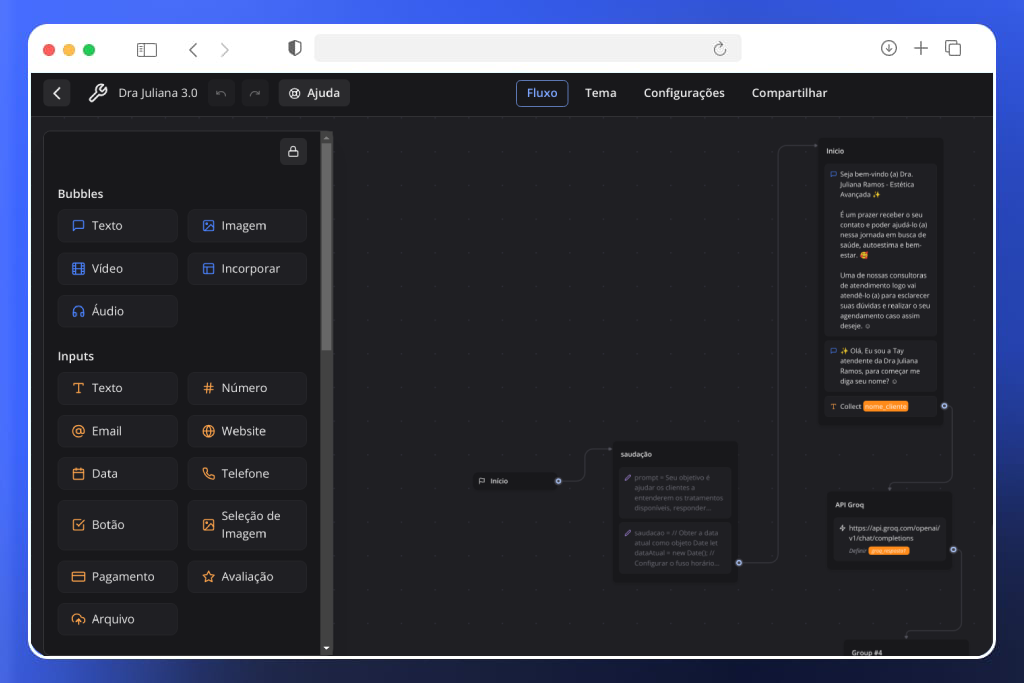
Task: Open a new browser tab with plus
Action: 921,48
